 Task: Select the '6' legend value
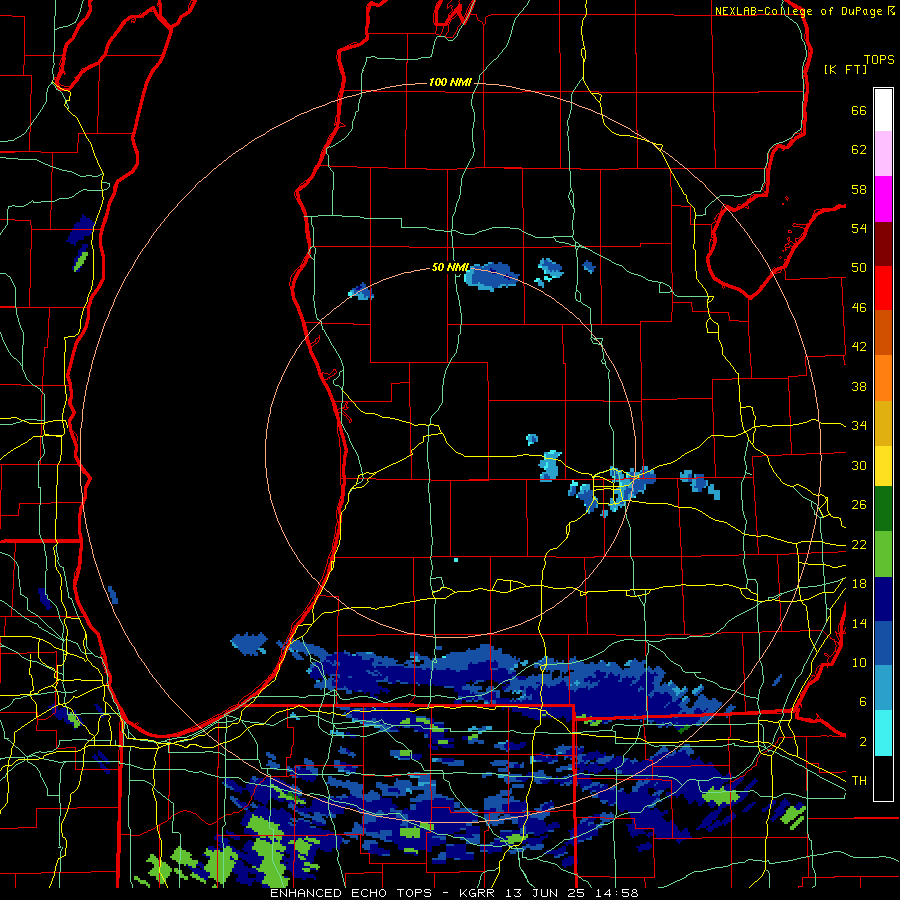tap(863, 702)
